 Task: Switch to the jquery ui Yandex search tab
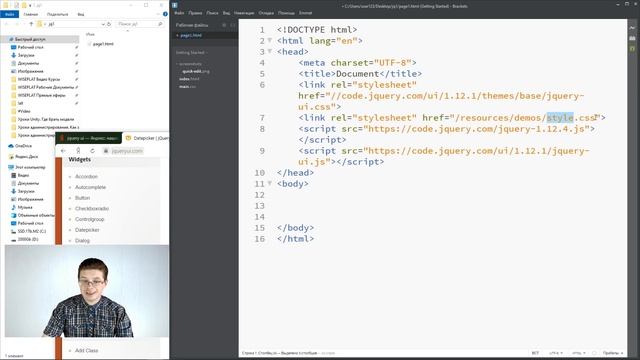click(89, 138)
